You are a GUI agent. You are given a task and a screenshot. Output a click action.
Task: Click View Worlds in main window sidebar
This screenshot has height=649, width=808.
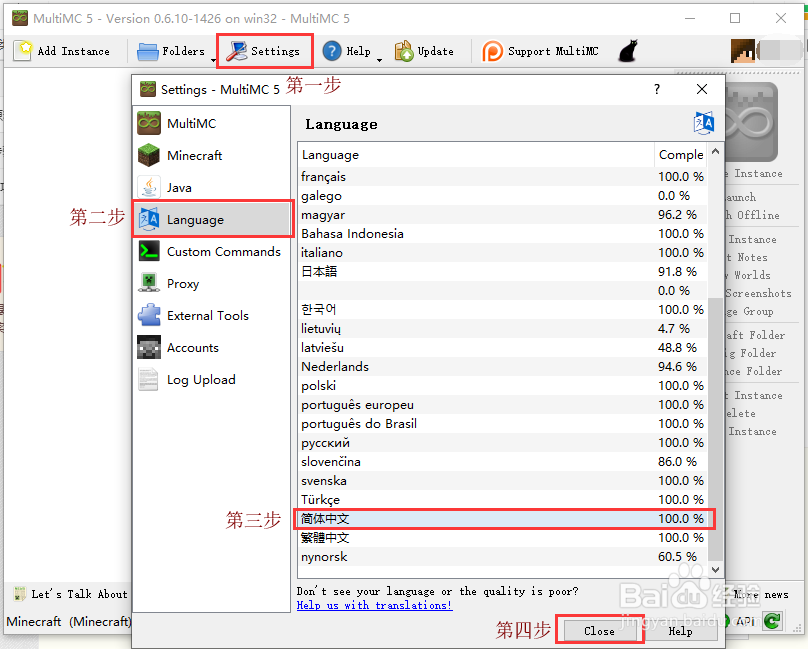tap(748, 275)
